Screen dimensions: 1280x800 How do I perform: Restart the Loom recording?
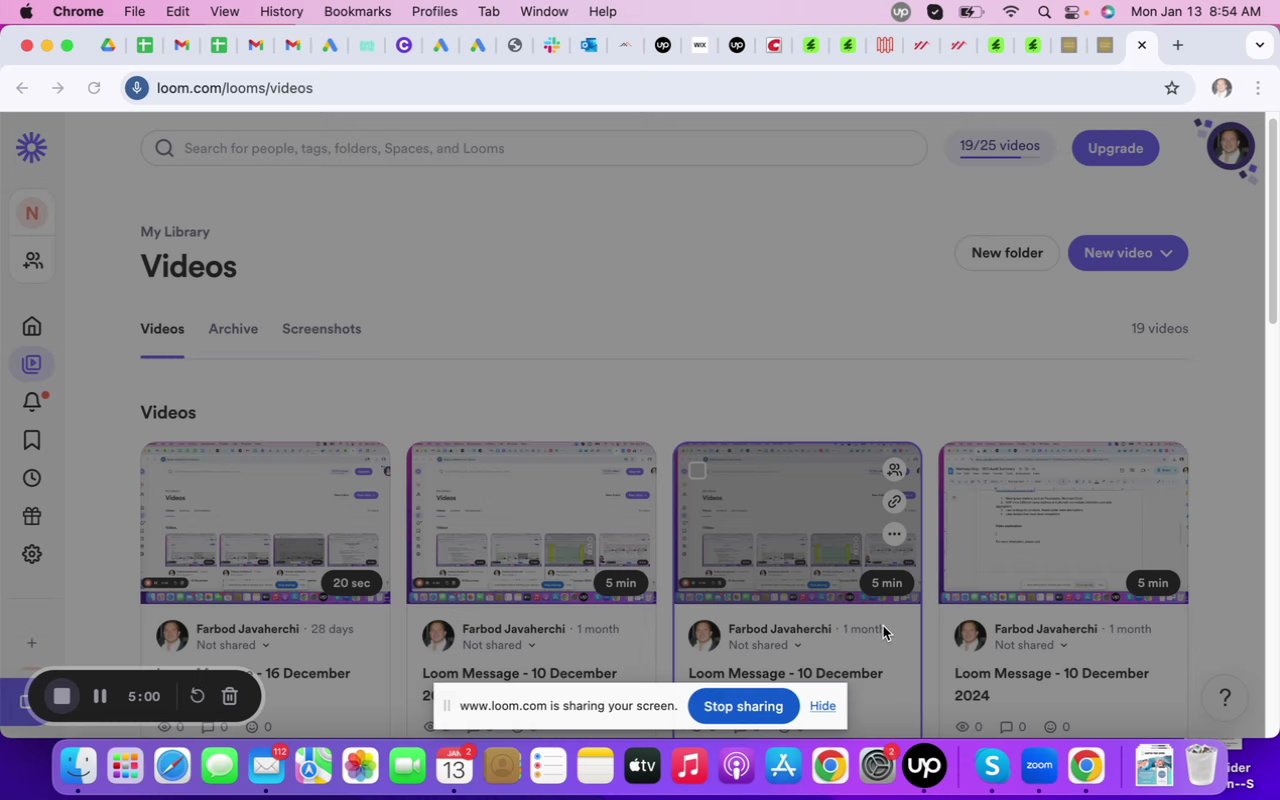pos(197,696)
